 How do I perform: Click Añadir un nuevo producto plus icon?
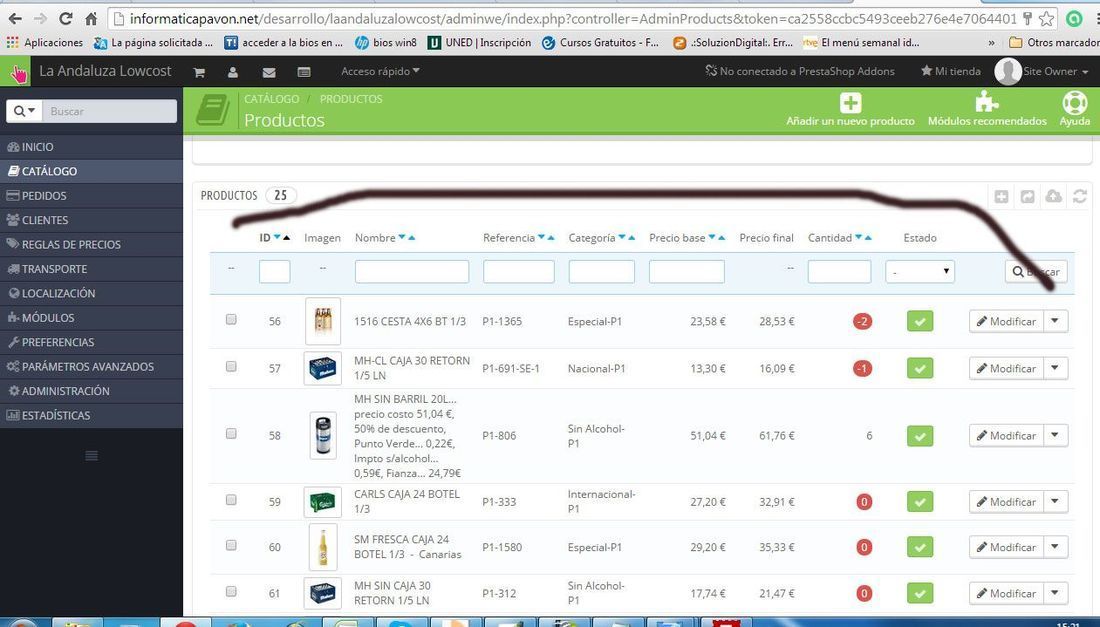[x=850, y=102]
